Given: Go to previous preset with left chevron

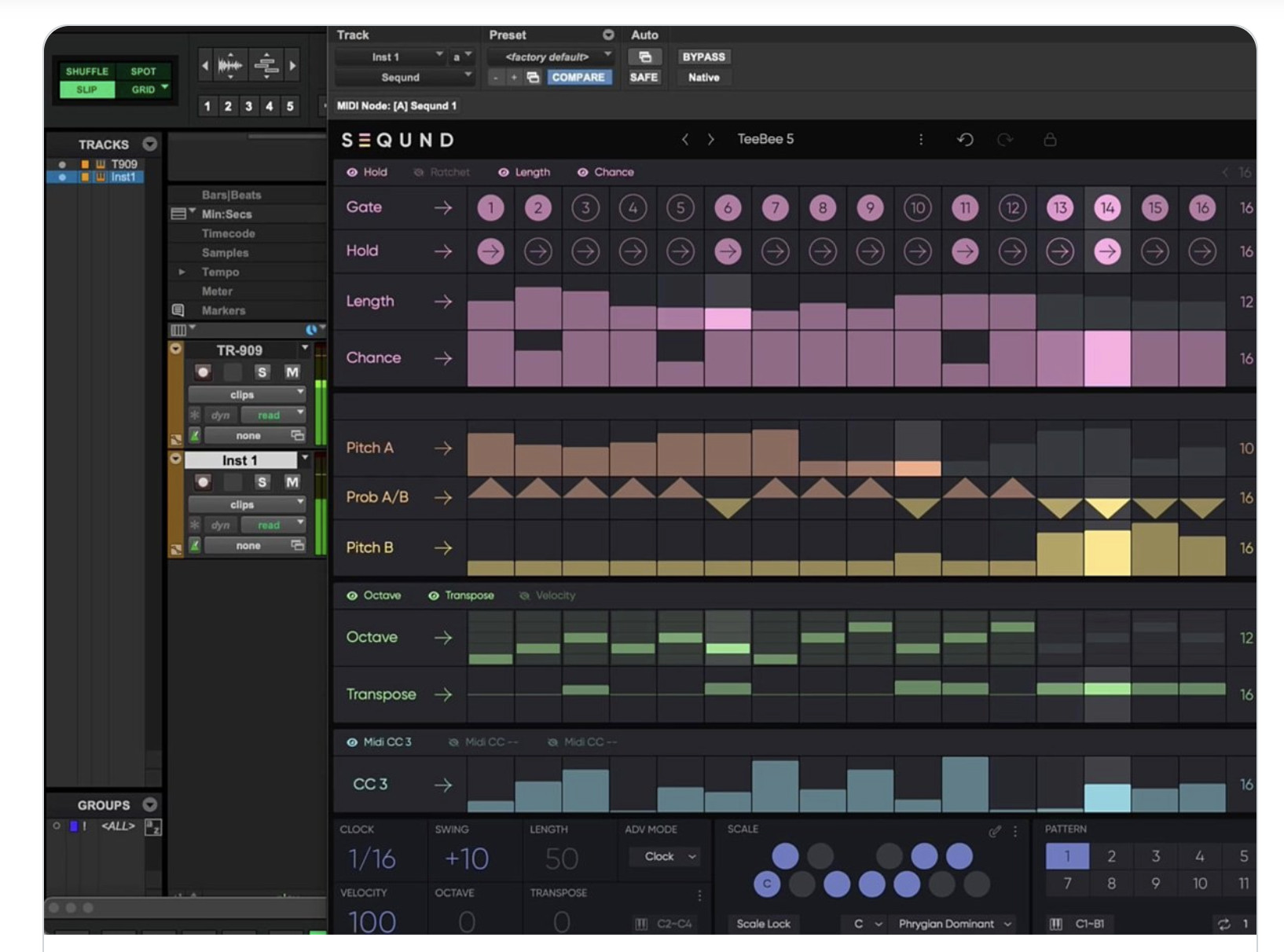Looking at the screenshot, I should click(685, 140).
